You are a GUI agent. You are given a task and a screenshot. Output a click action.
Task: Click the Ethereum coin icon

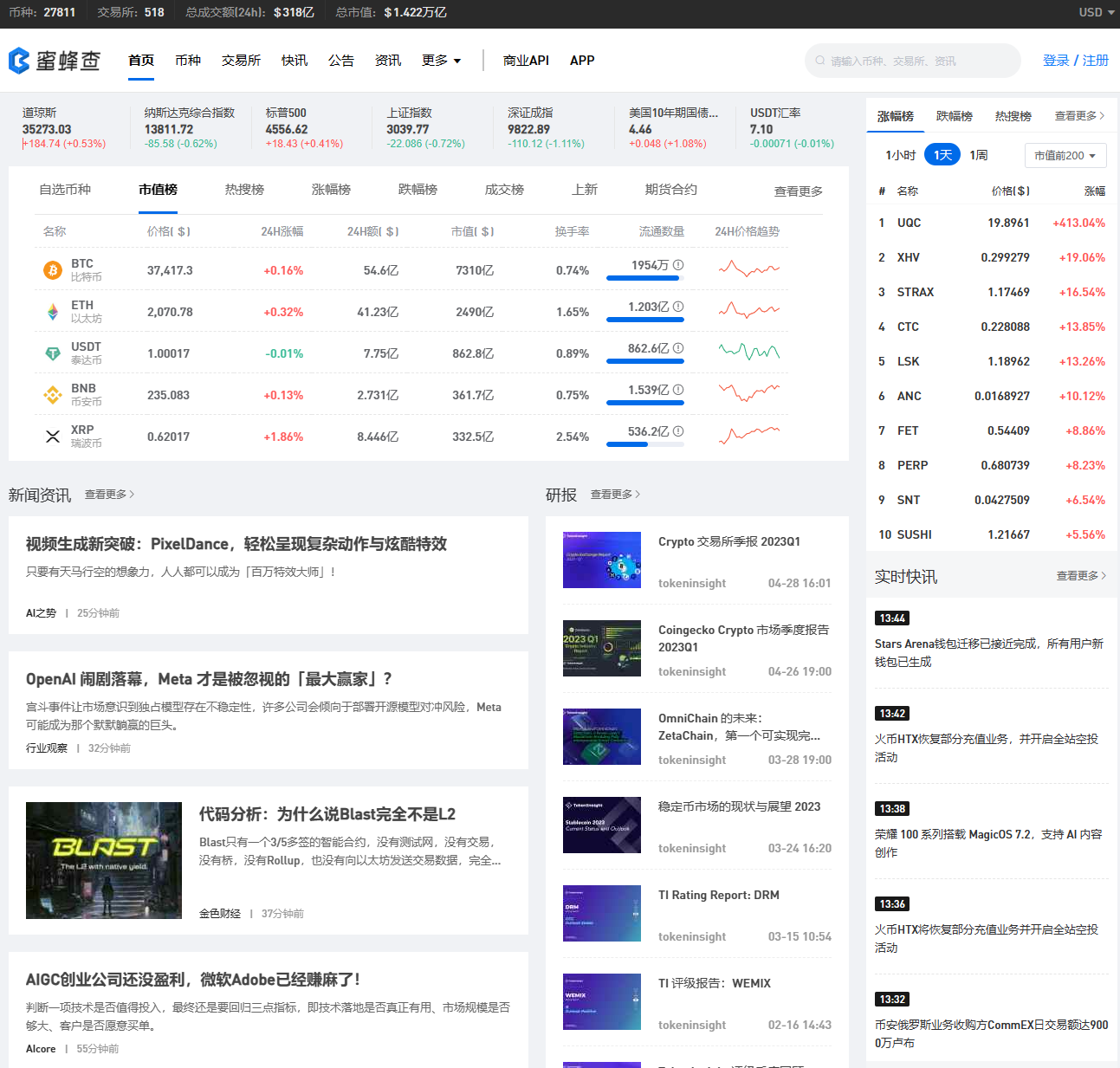53,312
